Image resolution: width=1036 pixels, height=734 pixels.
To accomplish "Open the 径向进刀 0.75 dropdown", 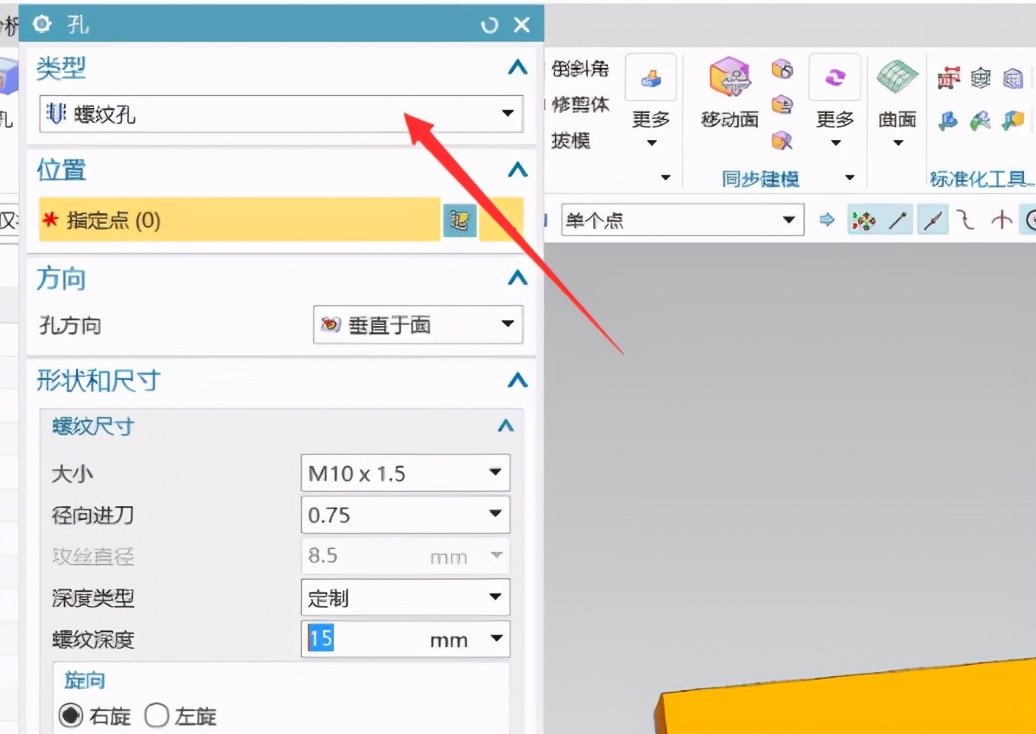I will pyautogui.click(x=405, y=514).
